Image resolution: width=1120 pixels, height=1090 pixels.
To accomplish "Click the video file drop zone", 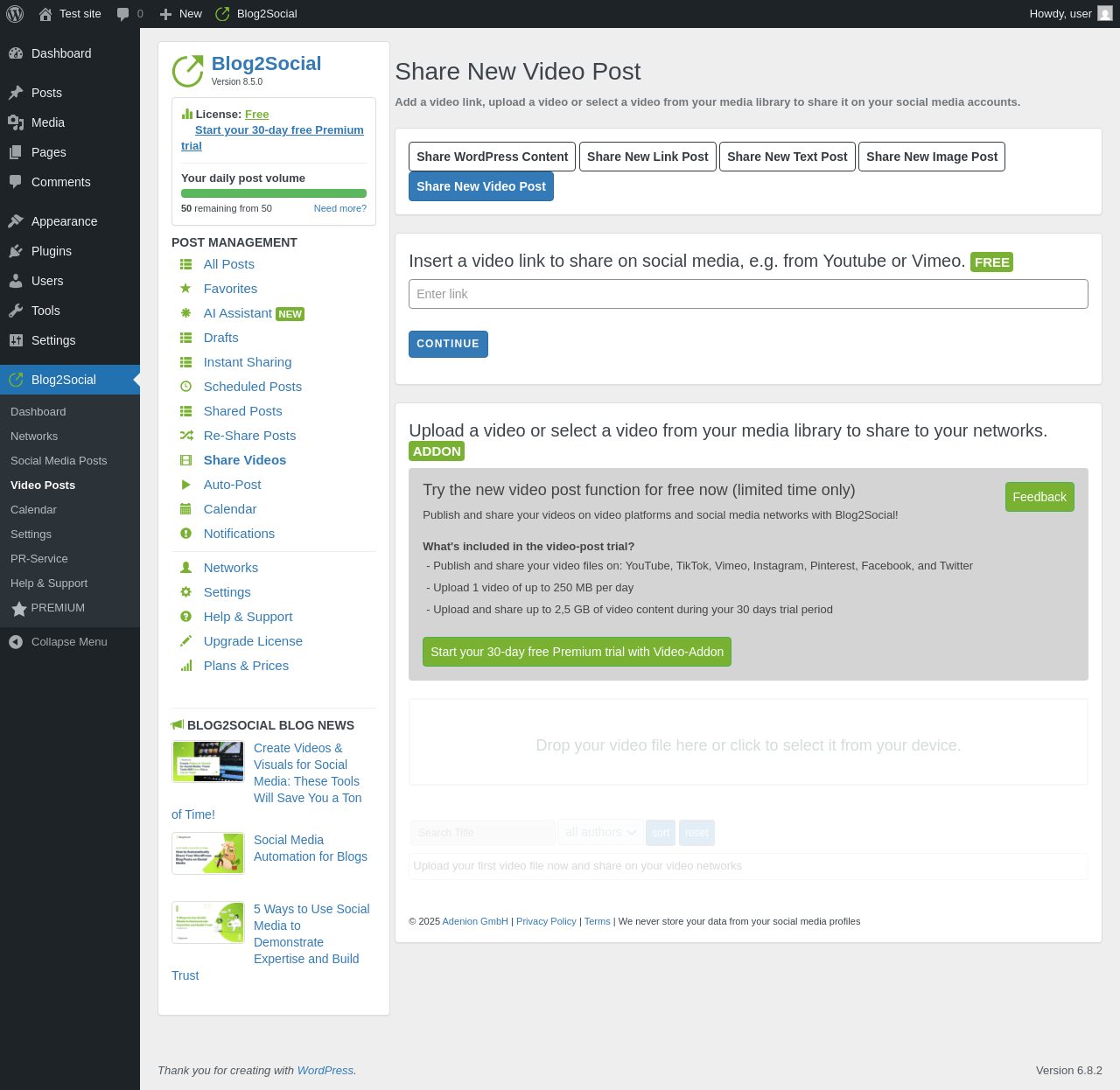I will pos(748,742).
